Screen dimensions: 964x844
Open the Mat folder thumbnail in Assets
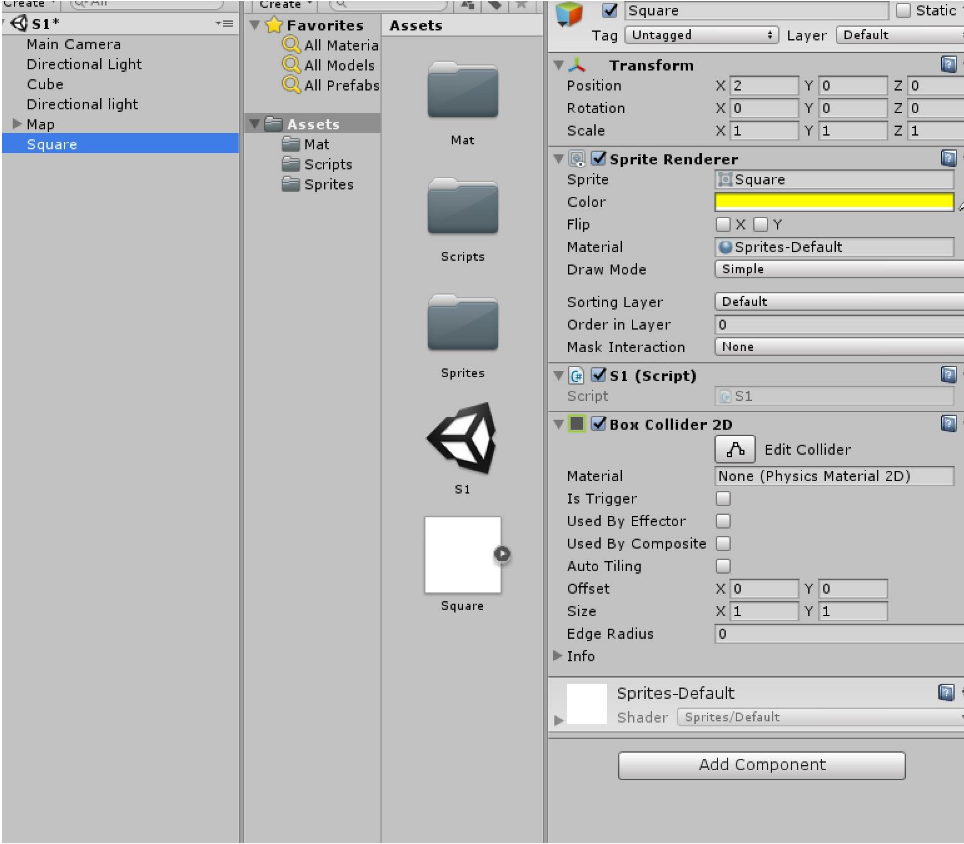(463, 90)
